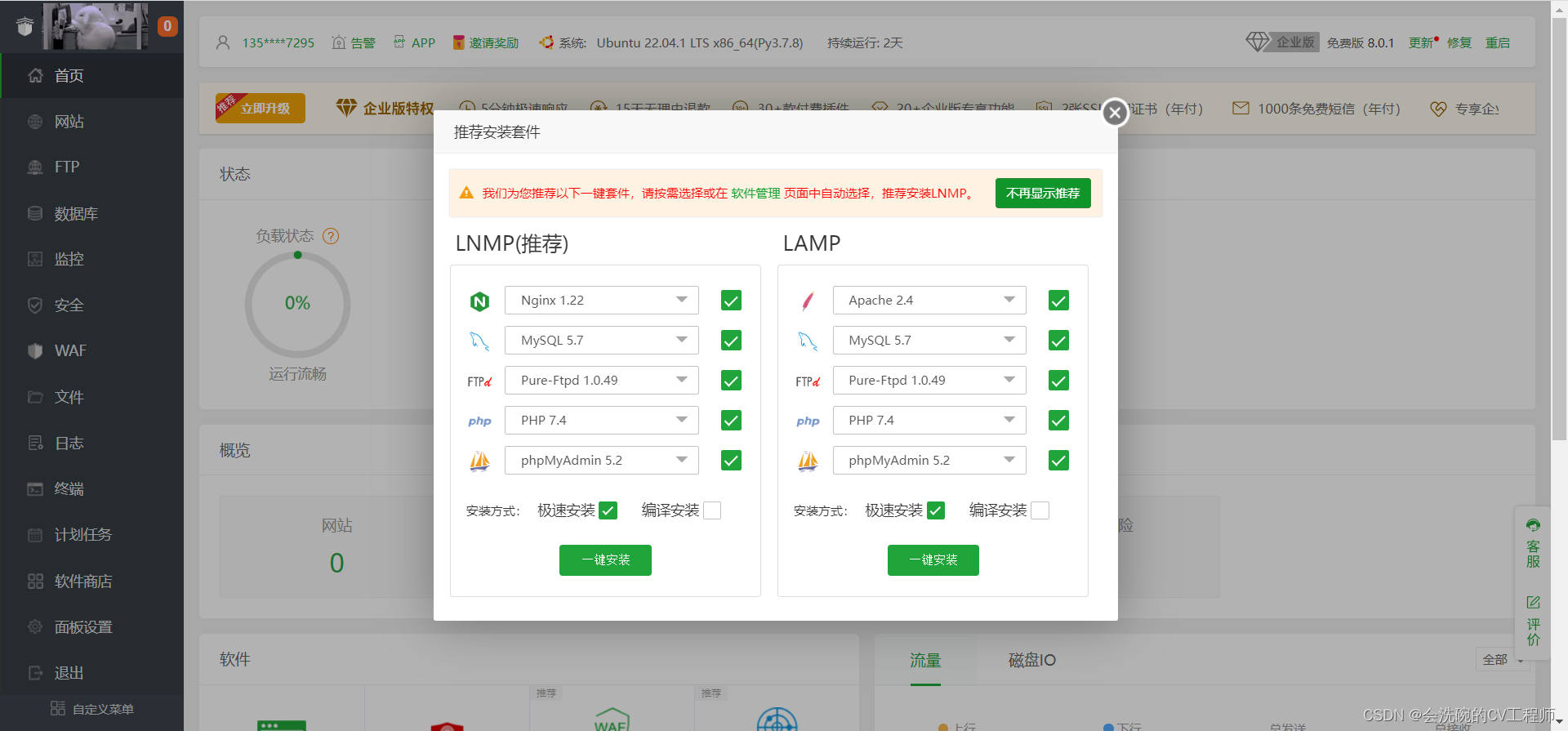Click 一键安装 button for LNMP
The height and width of the screenshot is (731, 1568).
click(605, 560)
